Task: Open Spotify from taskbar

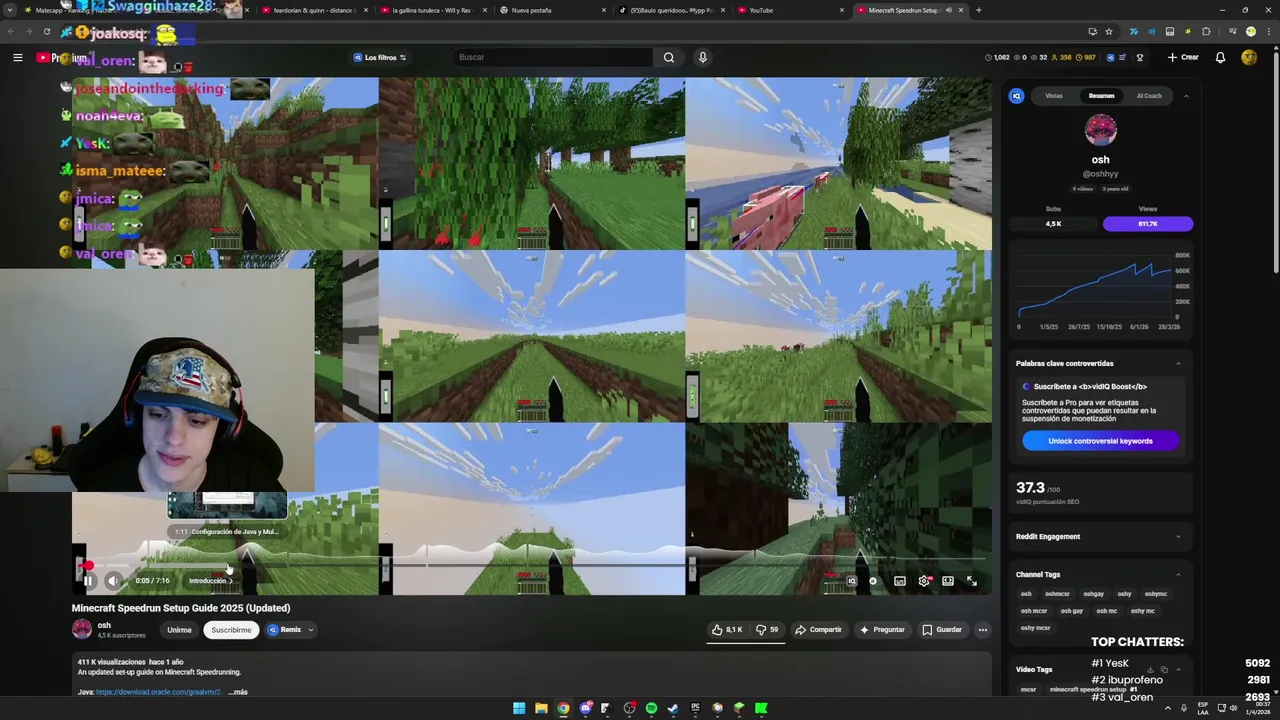Action: coord(651,708)
